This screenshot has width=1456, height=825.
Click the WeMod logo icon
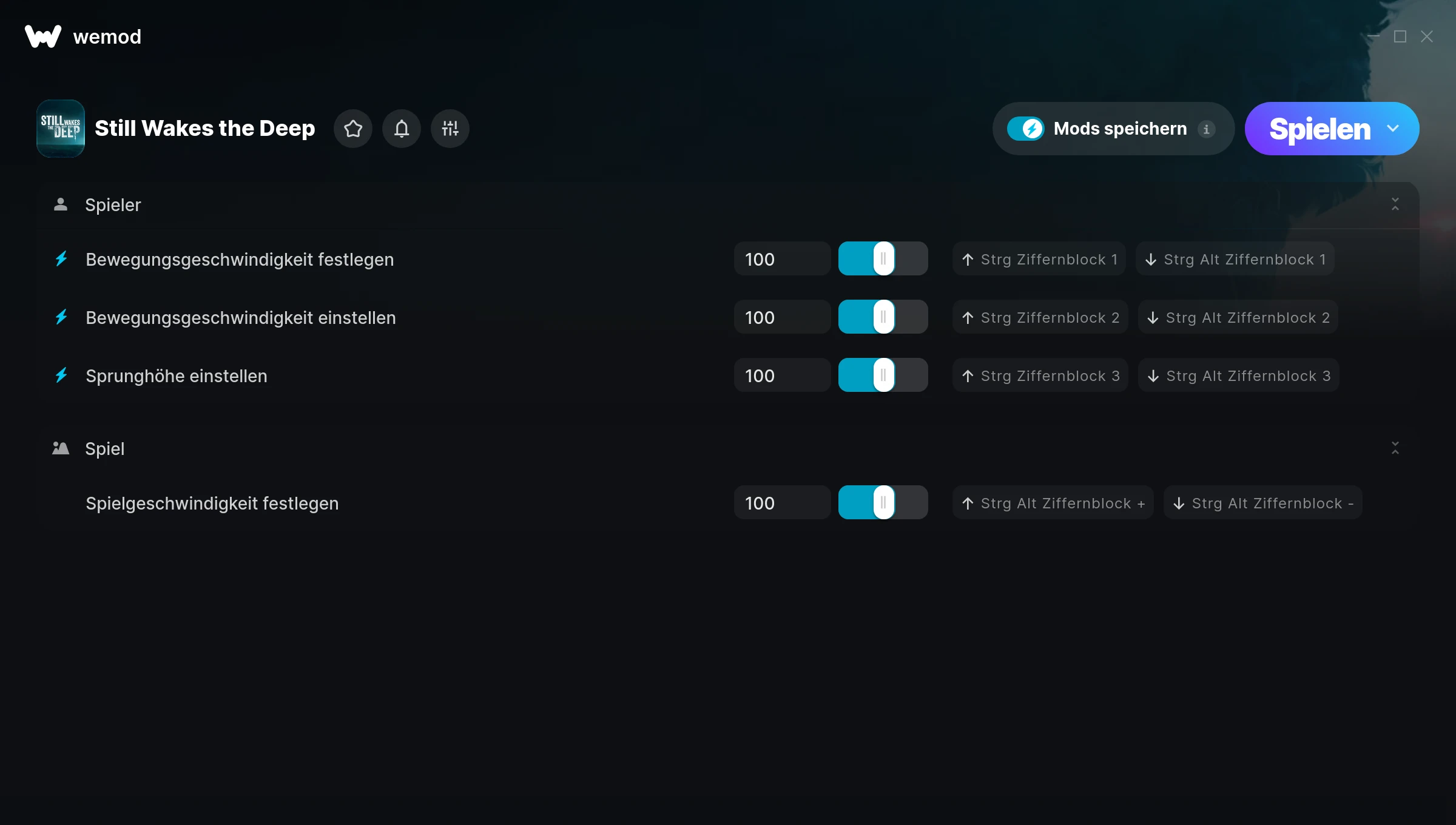coord(42,36)
